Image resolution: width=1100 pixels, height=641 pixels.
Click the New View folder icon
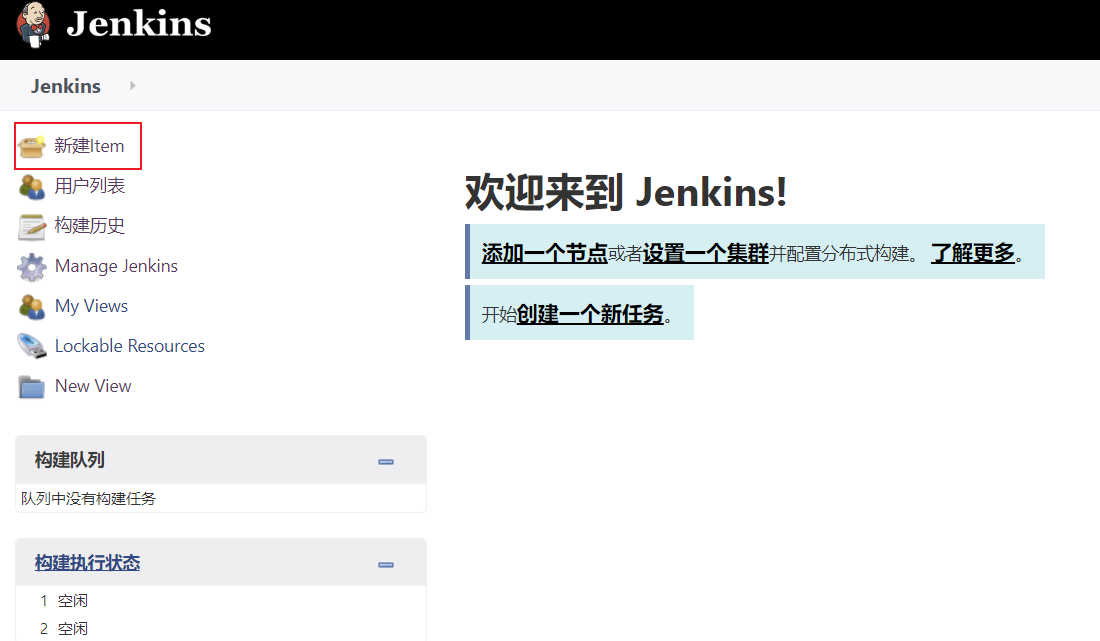coord(32,386)
